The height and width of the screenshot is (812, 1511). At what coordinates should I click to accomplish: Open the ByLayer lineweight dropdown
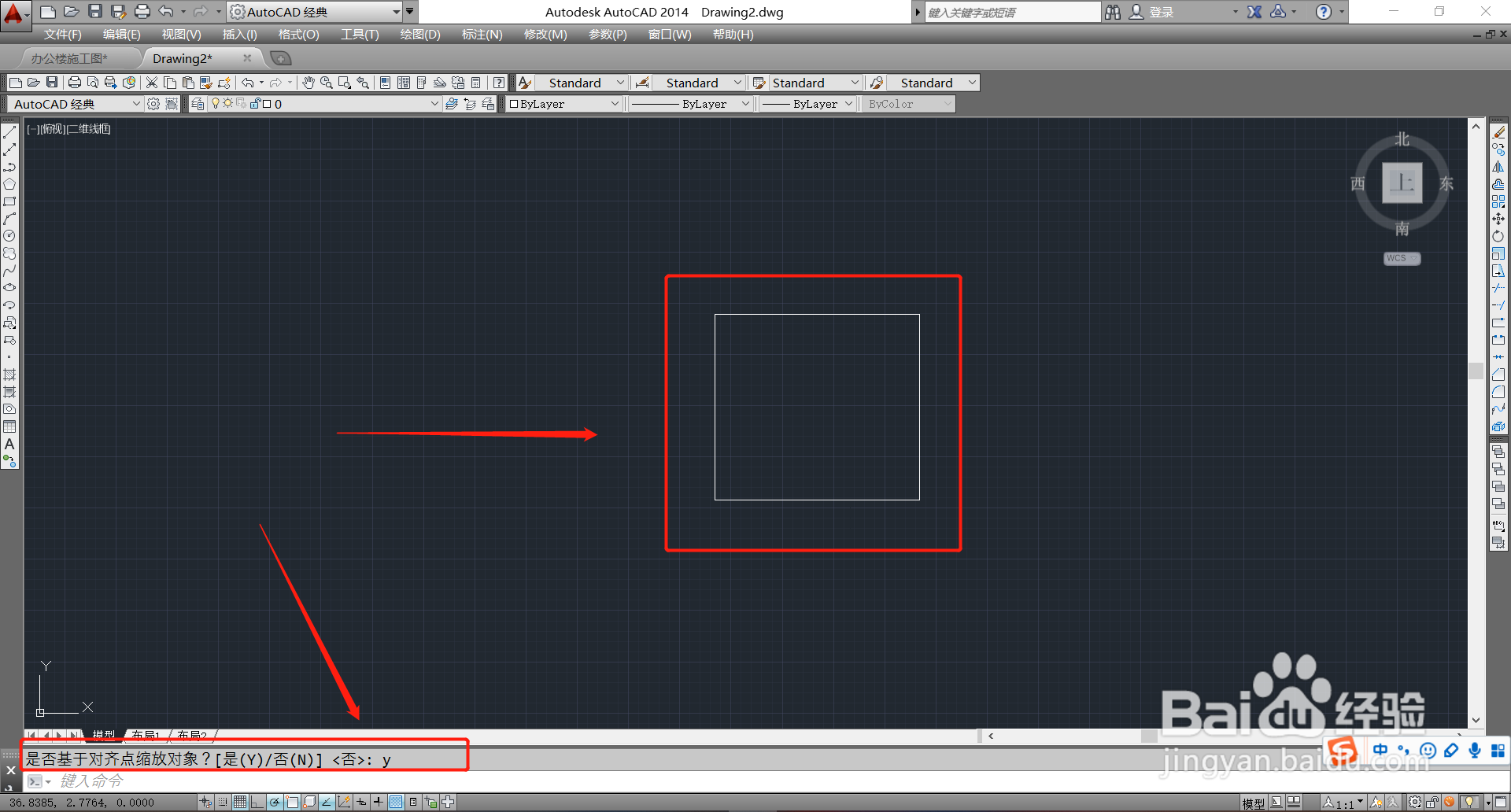coord(848,104)
